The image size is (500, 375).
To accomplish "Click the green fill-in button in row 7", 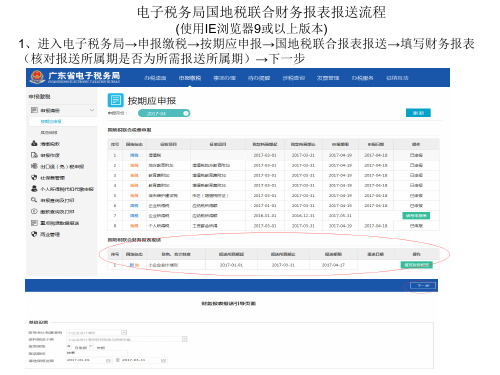I will (416, 216).
